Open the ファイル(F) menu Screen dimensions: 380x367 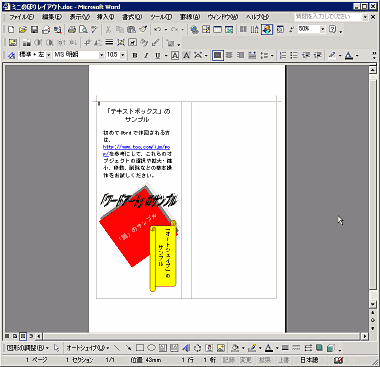(x=22, y=17)
